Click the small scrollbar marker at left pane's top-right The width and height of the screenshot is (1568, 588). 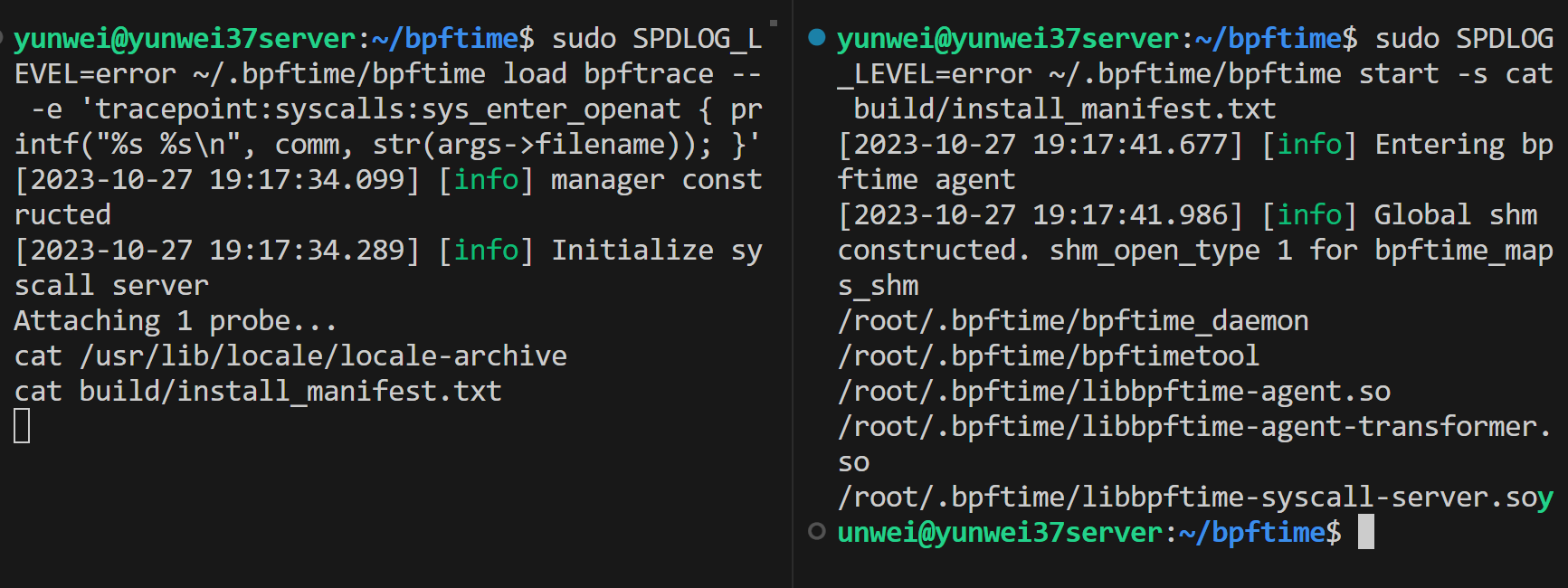(773, 23)
